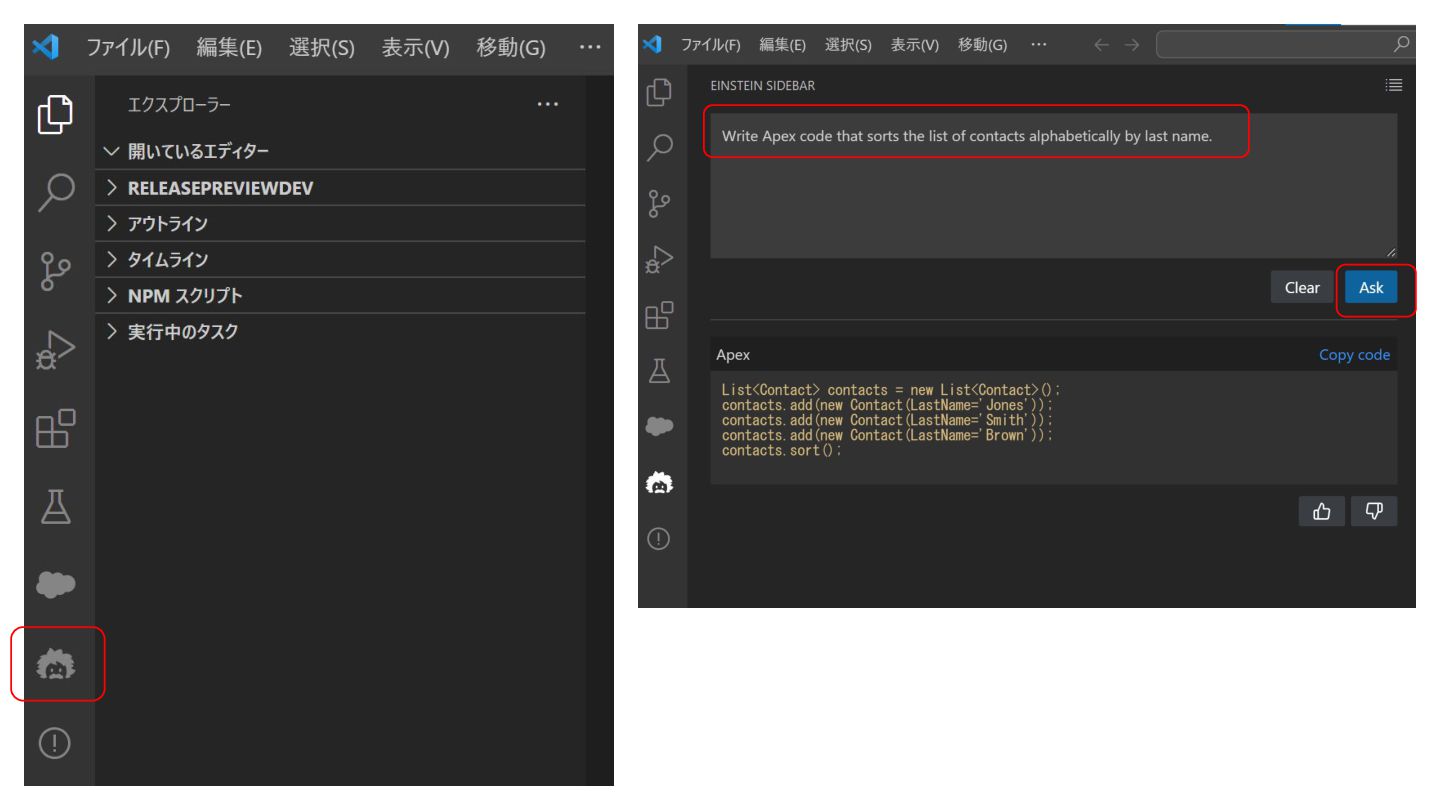Open Source Control icon in right window
The image size is (1440, 810).
(x=660, y=206)
